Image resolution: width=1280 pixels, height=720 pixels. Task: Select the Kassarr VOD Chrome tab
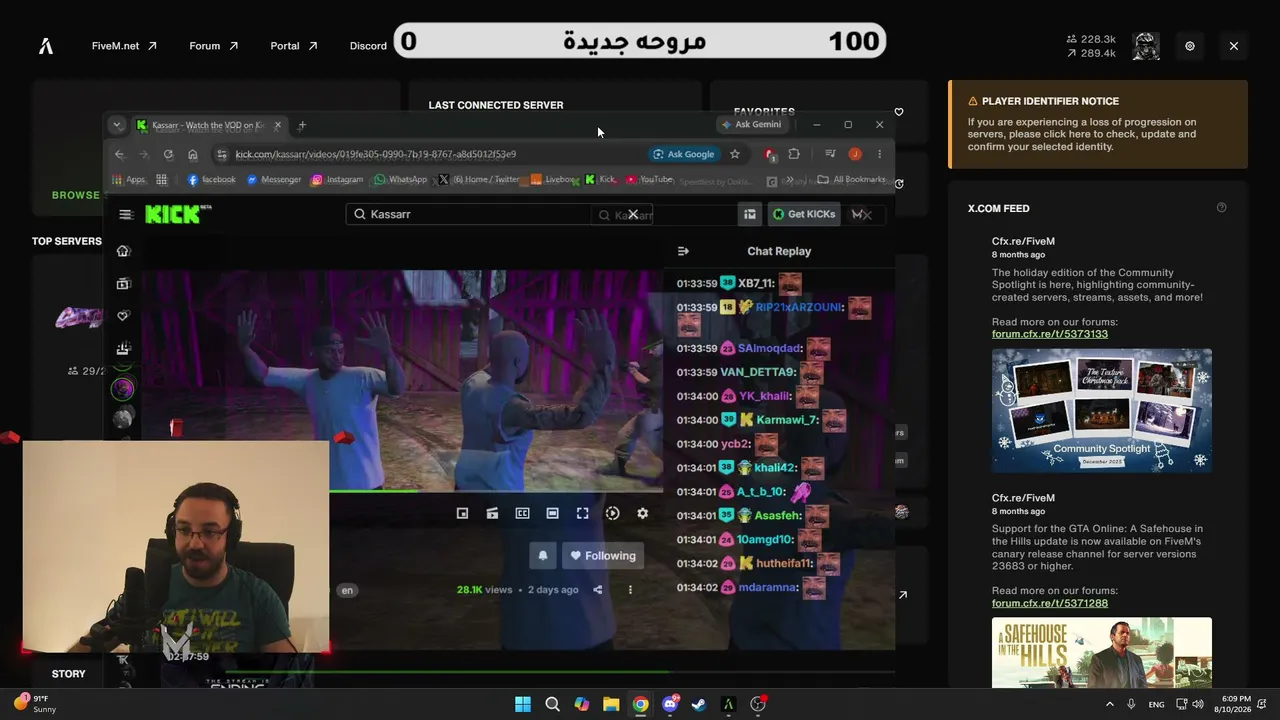(x=210, y=125)
